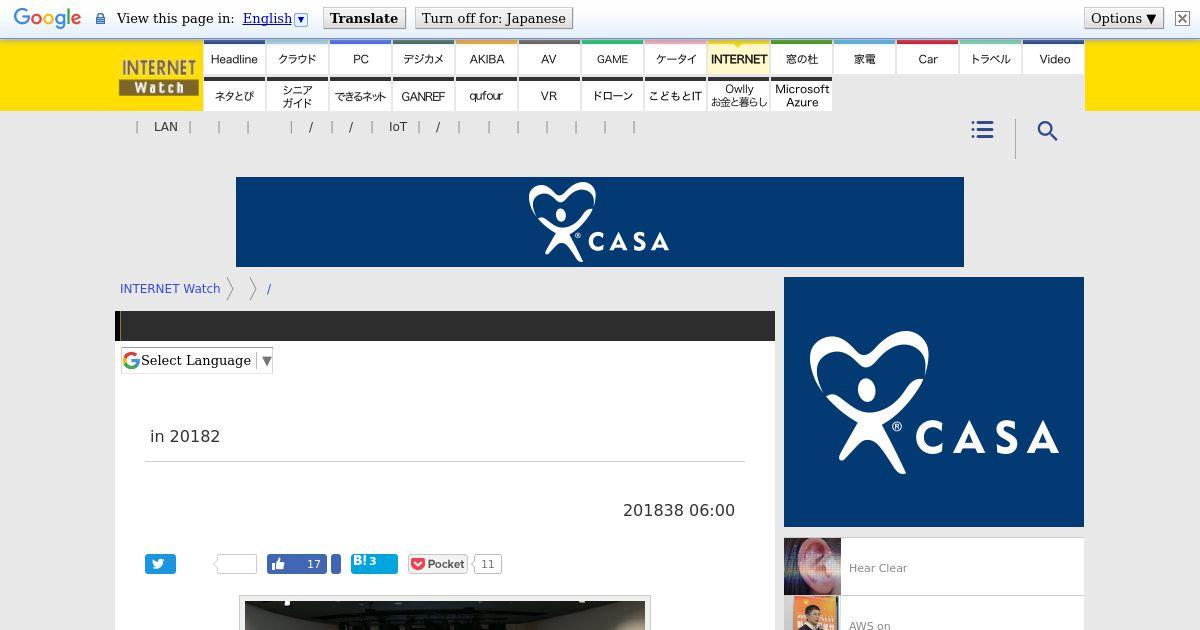Go to the AKIBA tab
Viewport: 1200px width, 630px height.
click(486, 58)
